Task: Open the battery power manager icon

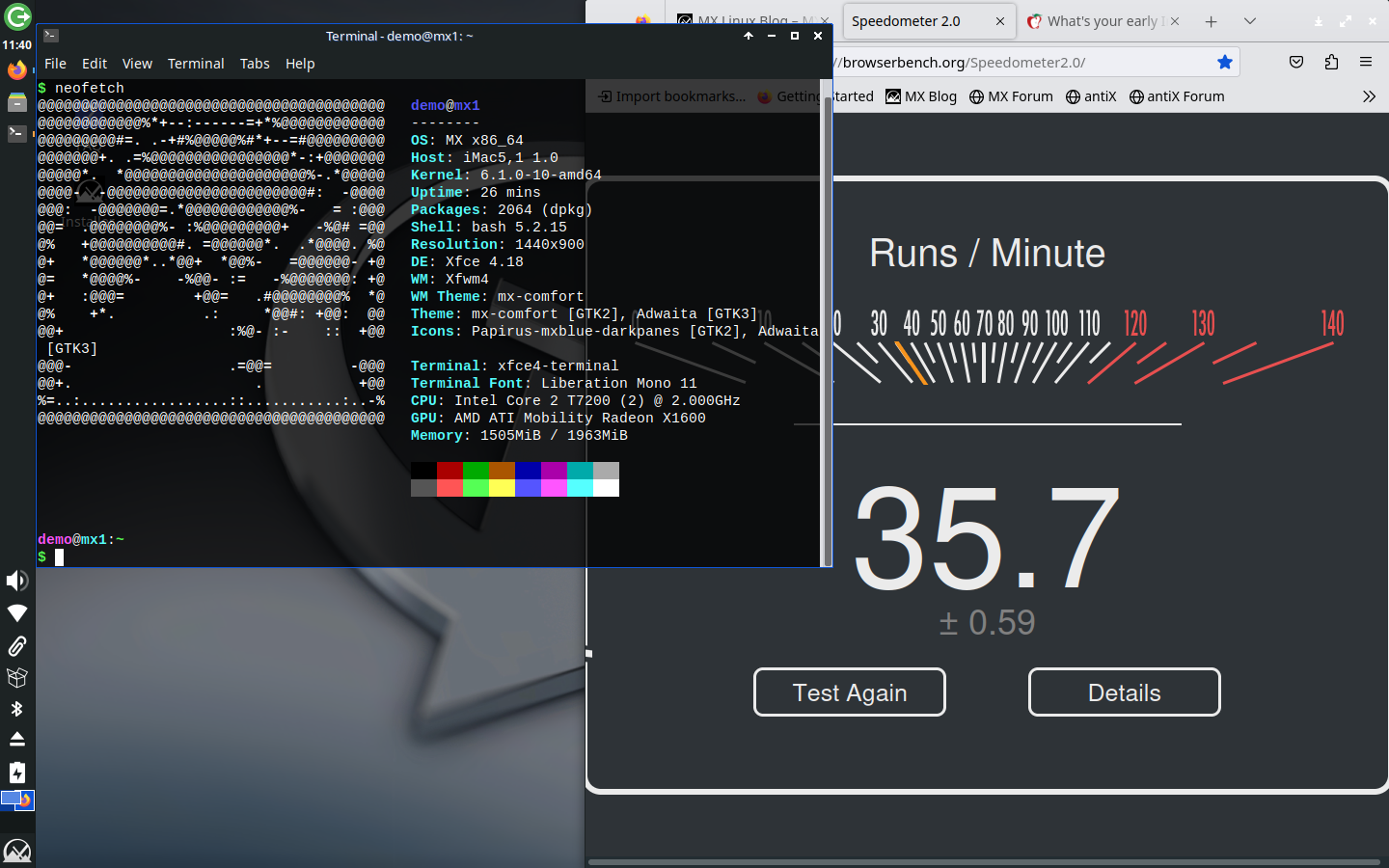Action: click(17, 773)
